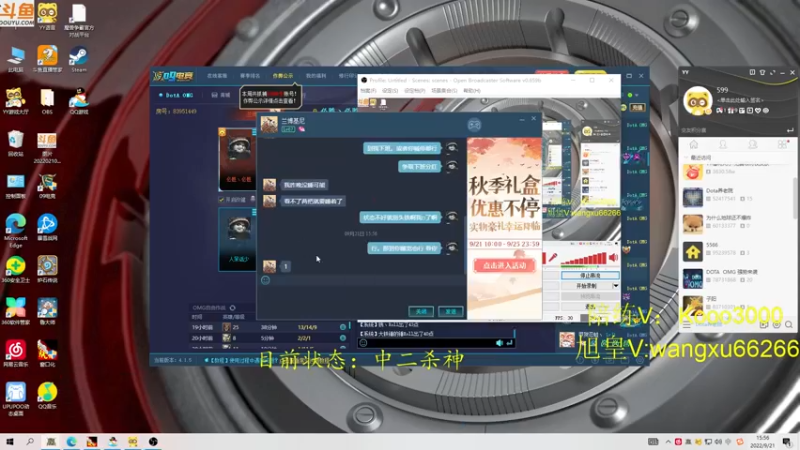Screen dimensions: 800x450
Task: Open the OBS Settings menu
Action: coord(390,91)
